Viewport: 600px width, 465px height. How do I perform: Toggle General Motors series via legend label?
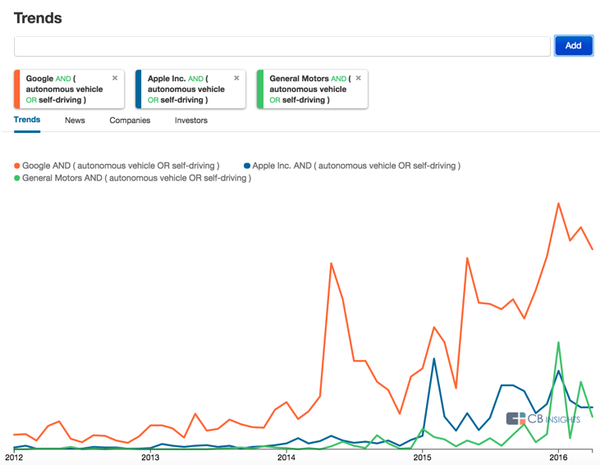click(x=136, y=178)
